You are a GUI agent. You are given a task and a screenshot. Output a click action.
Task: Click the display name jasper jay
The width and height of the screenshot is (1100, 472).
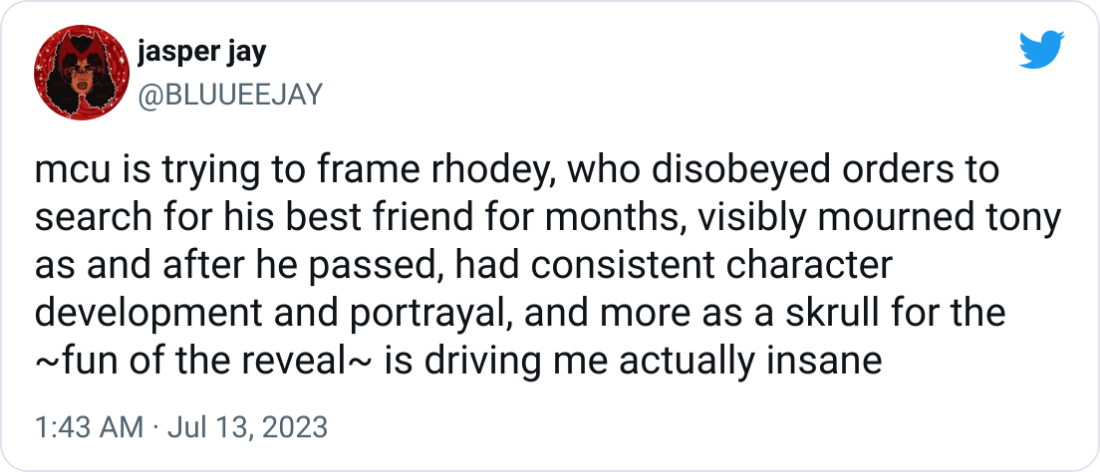tap(202, 53)
